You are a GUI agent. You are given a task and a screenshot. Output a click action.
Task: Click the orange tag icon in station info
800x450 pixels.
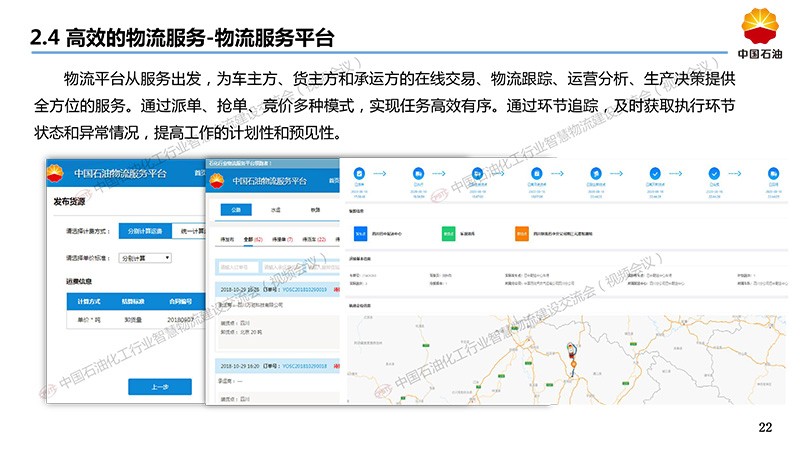tap(521, 234)
